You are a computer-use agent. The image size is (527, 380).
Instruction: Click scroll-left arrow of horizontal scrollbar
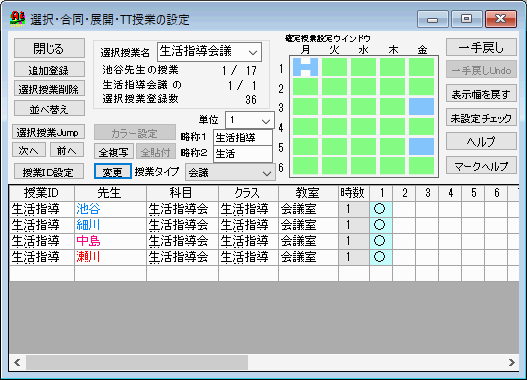click(17, 363)
